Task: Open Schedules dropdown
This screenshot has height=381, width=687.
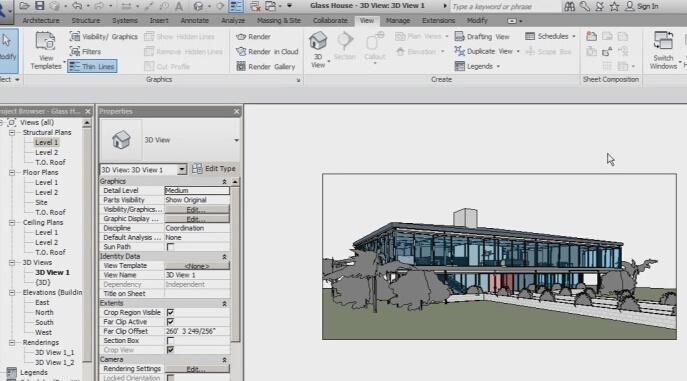Action: (x=550, y=36)
